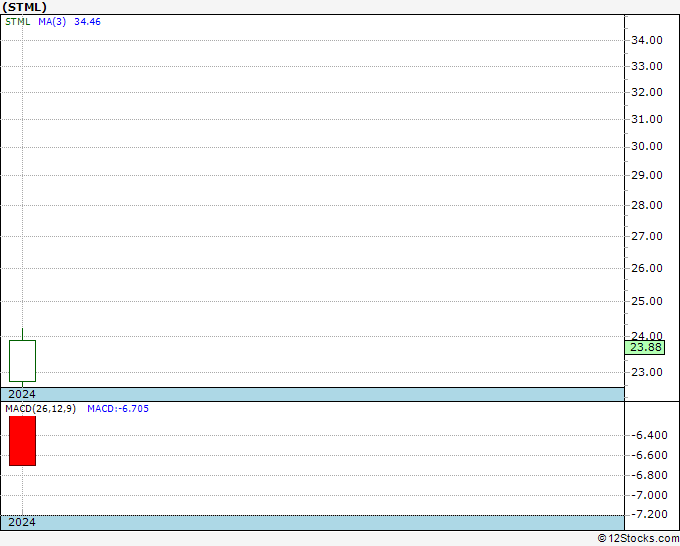Screen dimensions: 680x546
Task: Click the 28.00 price axis label
Action: tap(647, 205)
